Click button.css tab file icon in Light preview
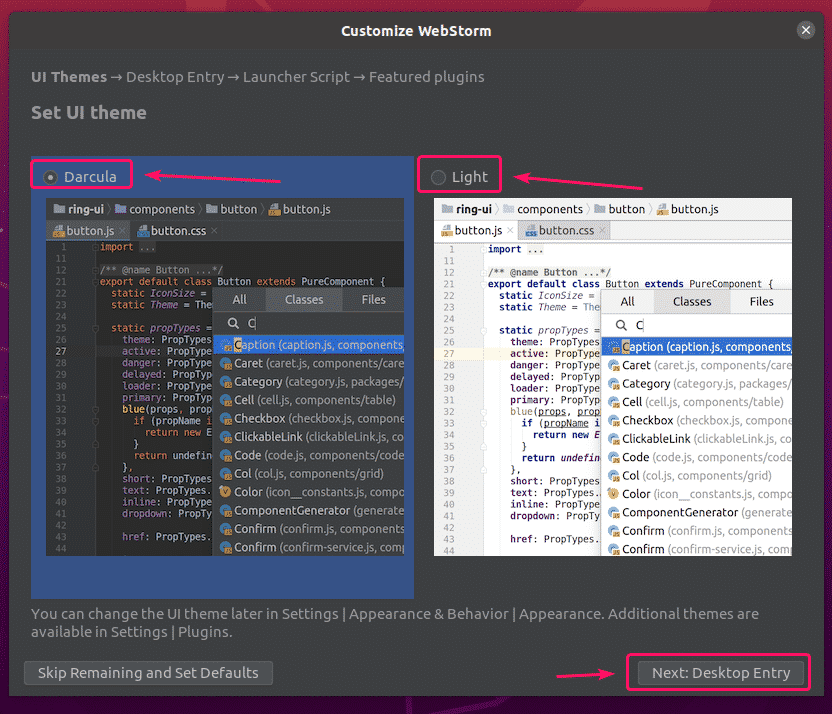832x714 pixels. coord(531,231)
